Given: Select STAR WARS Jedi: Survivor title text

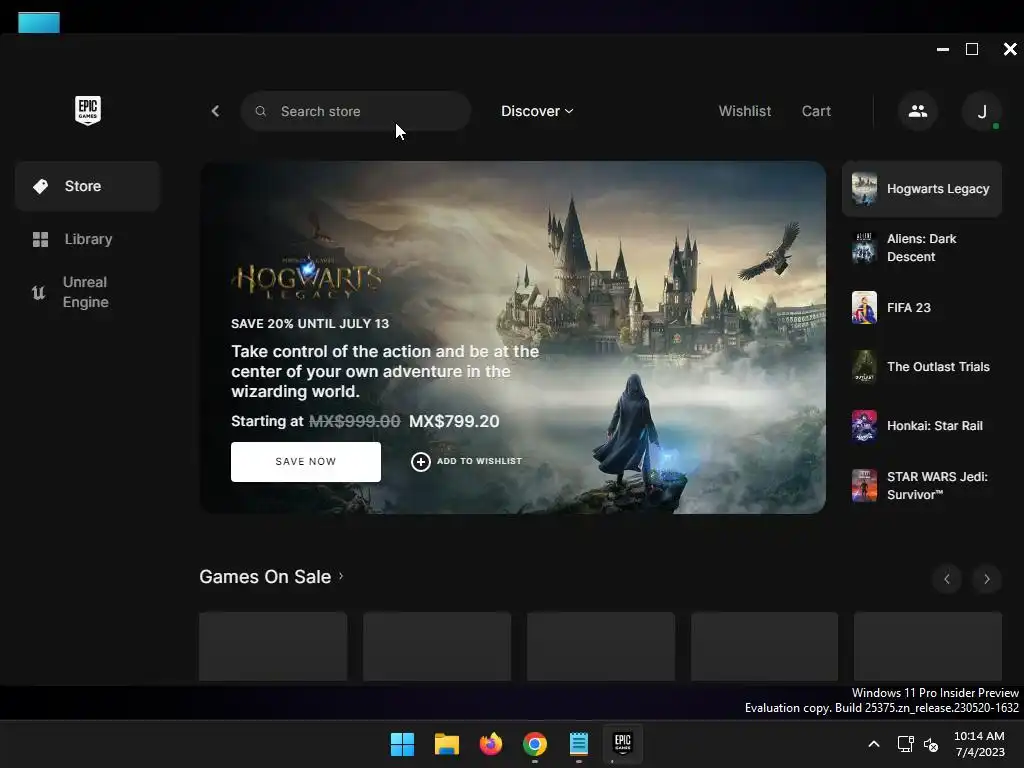Looking at the screenshot, I should pos(937,485).
